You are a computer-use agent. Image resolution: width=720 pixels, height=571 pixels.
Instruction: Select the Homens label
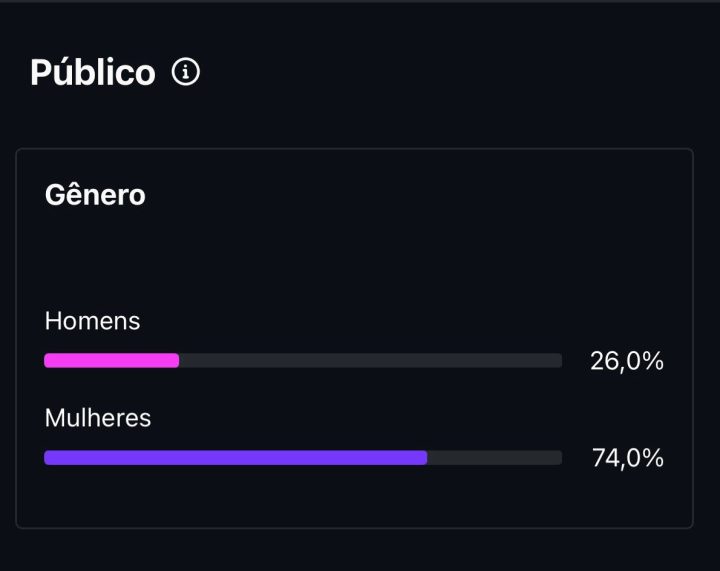click(92, 320)
